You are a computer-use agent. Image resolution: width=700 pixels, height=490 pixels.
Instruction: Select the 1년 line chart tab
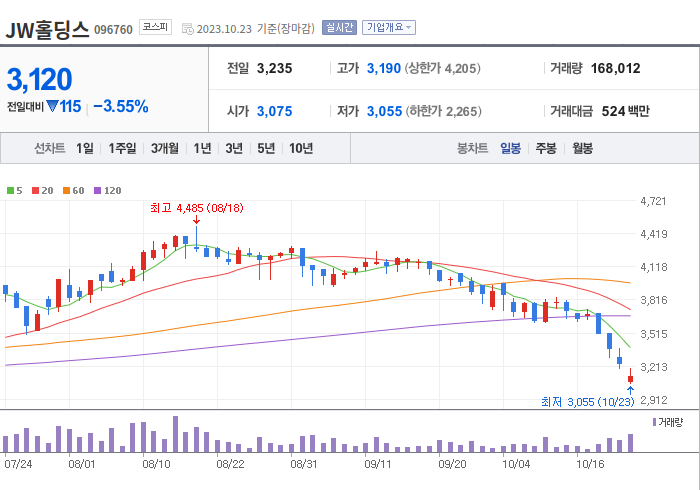click(x=202, y=148)
